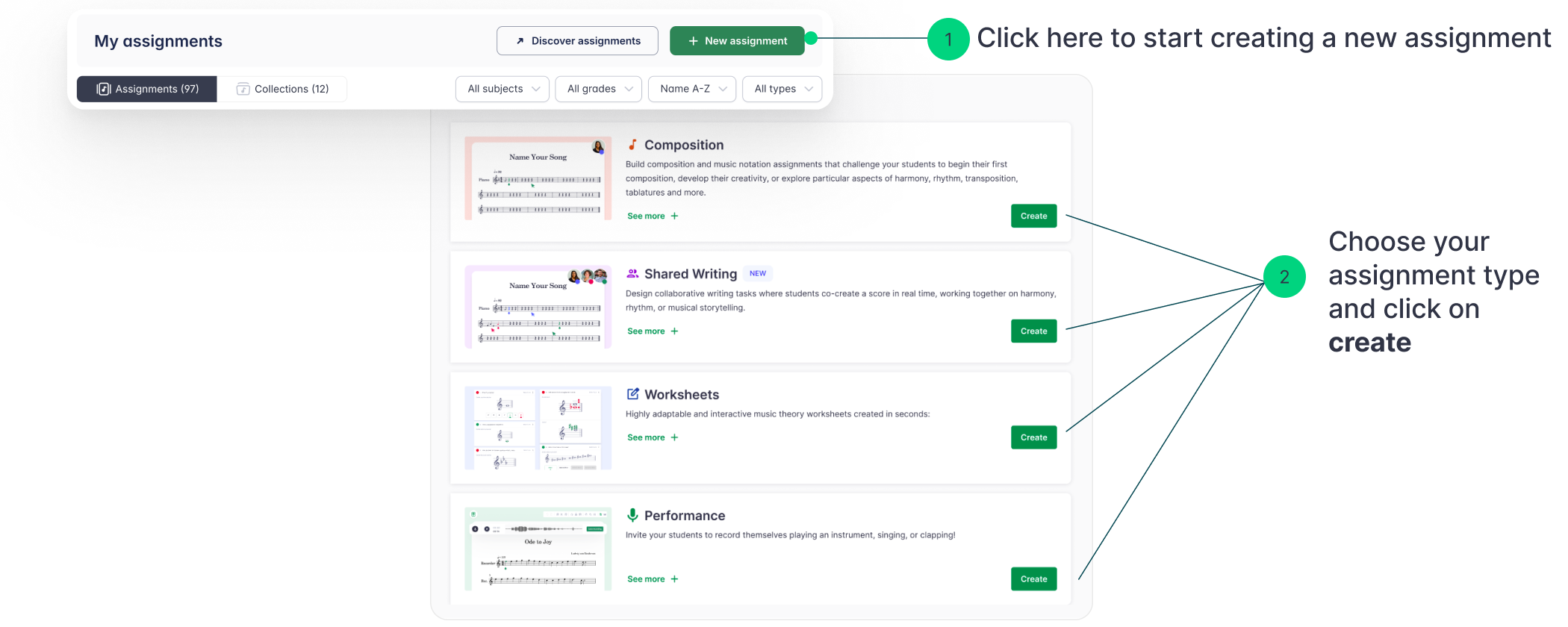This screenshot has width=1568, height=627.
Task: Click the plus icon on New assignment
Action: point(694,41)
